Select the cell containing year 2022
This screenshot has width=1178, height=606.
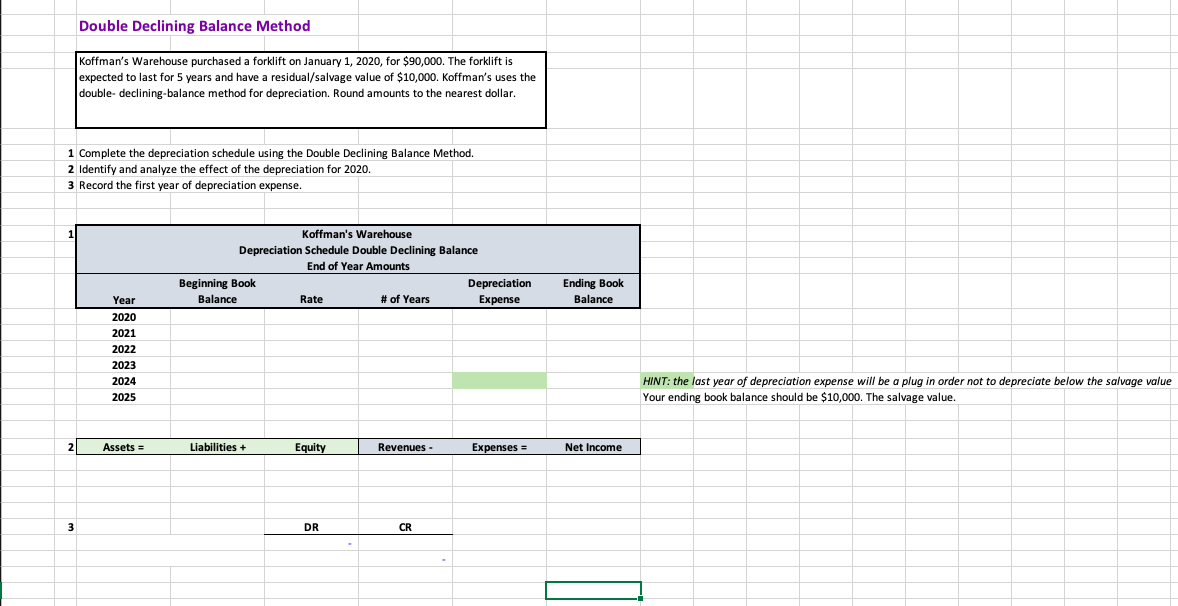pos(124,348)
